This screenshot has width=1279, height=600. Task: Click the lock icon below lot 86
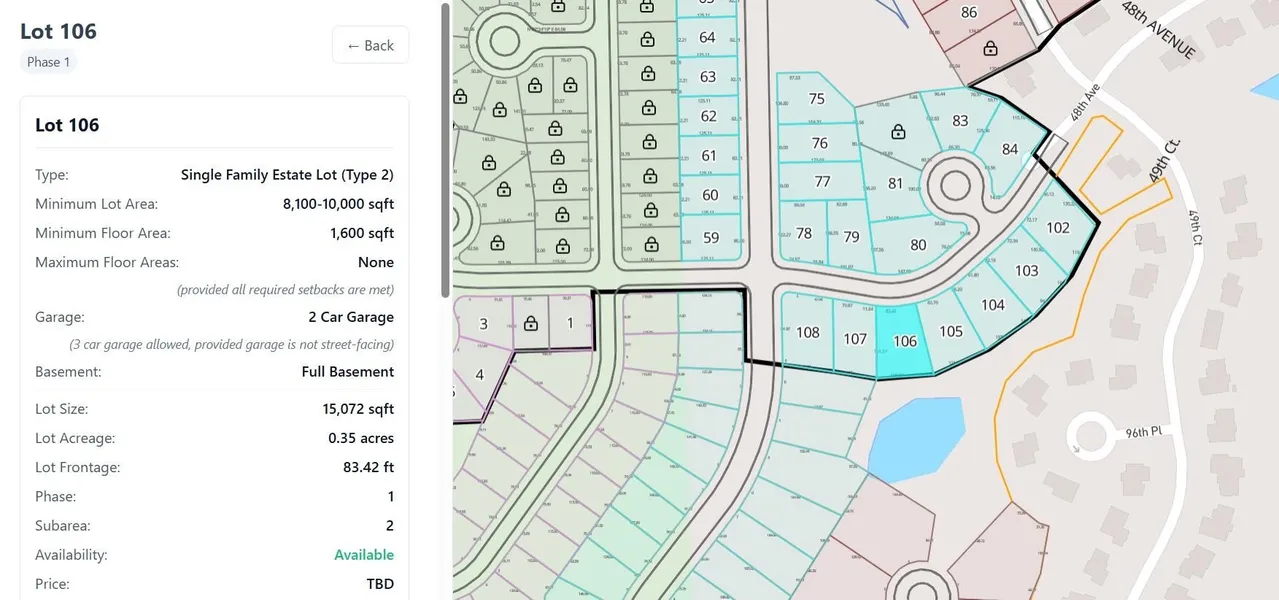coord(990,48)
